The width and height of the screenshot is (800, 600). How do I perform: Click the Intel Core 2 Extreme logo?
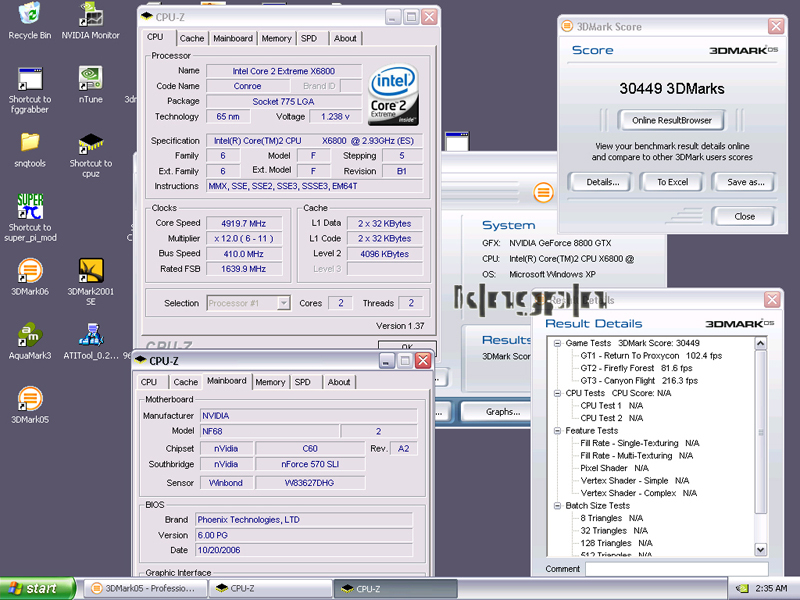pos(393,95)
